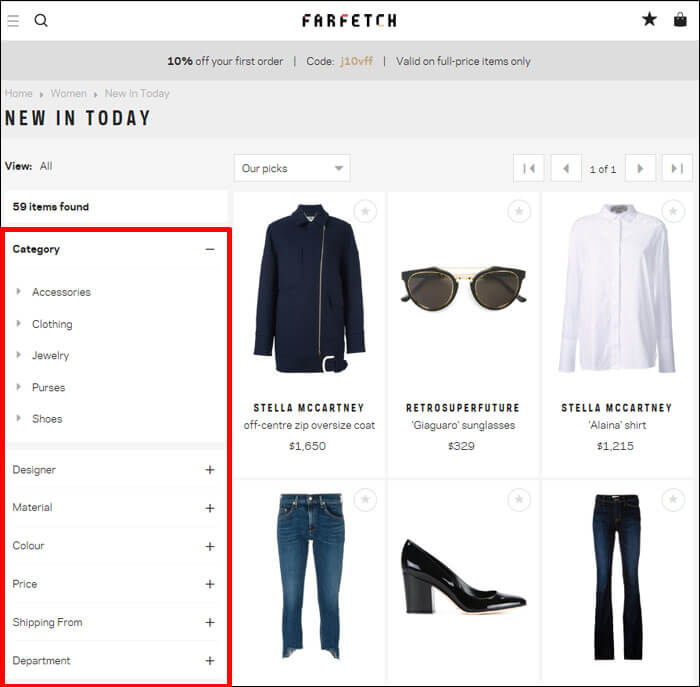The height and width of the screenshot is (687, 700).
Task: Open the Our picks sort dropdown
Action: (x=292, y=168)
